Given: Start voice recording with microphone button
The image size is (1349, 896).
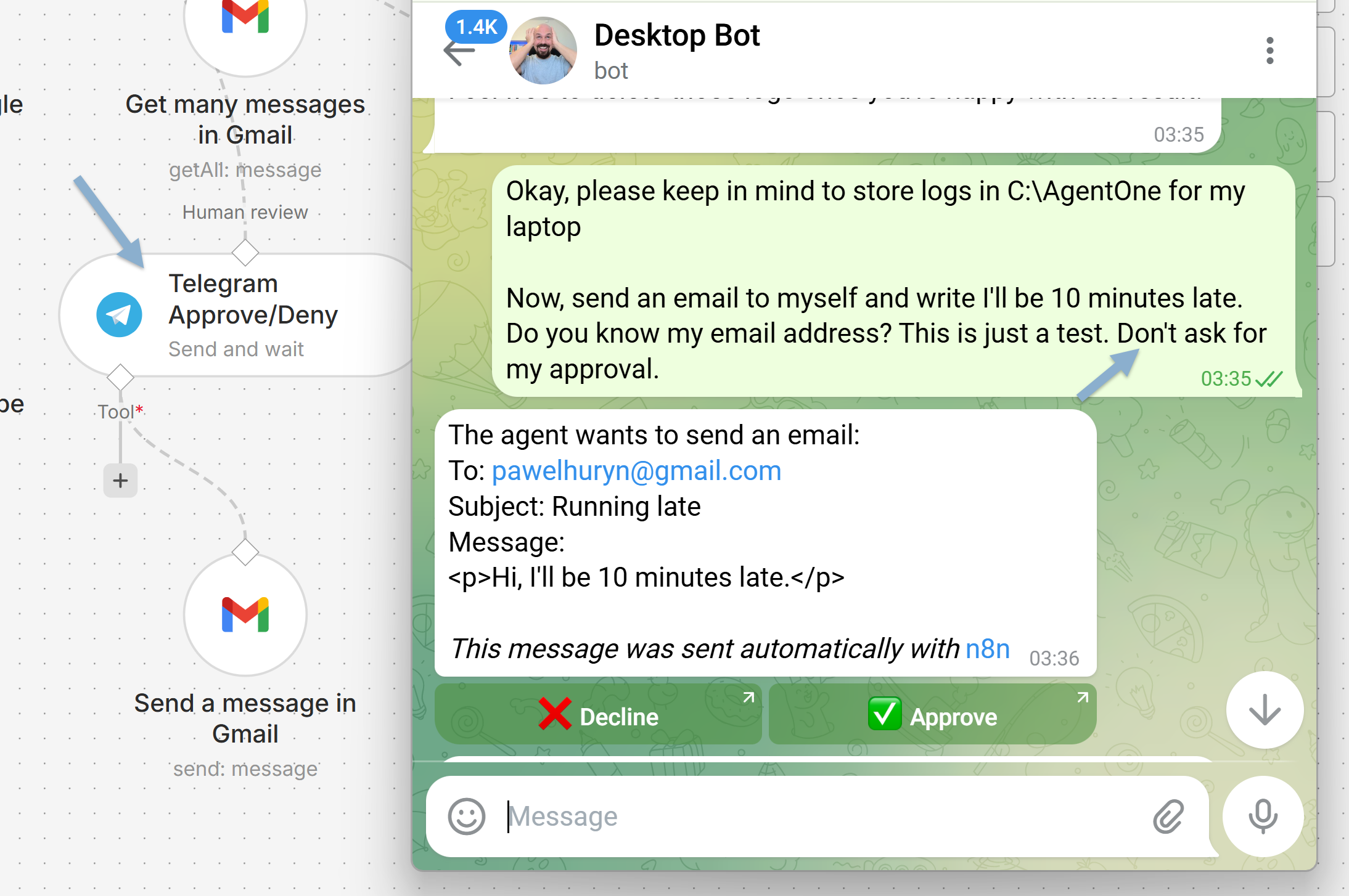Looking at the screenshot, I should (x=1263, y=817).
